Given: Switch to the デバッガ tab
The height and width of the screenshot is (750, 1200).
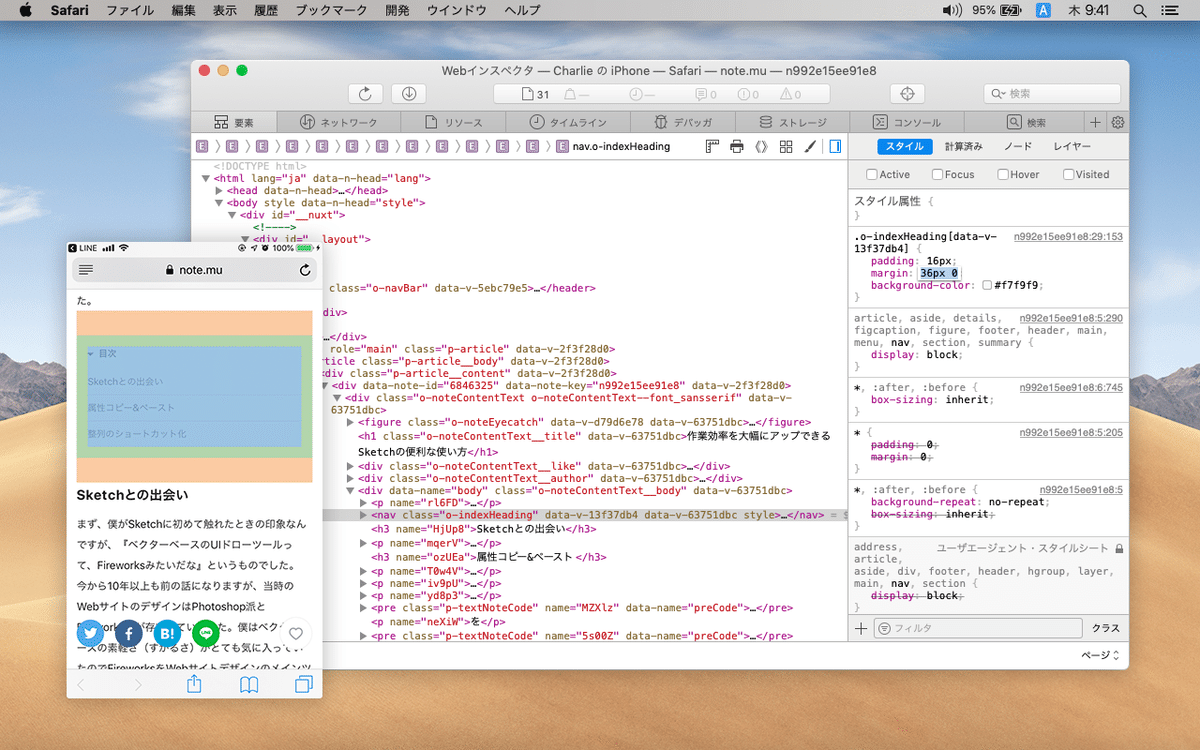Looking at the screenshot, I should click(x=685, y=122).
